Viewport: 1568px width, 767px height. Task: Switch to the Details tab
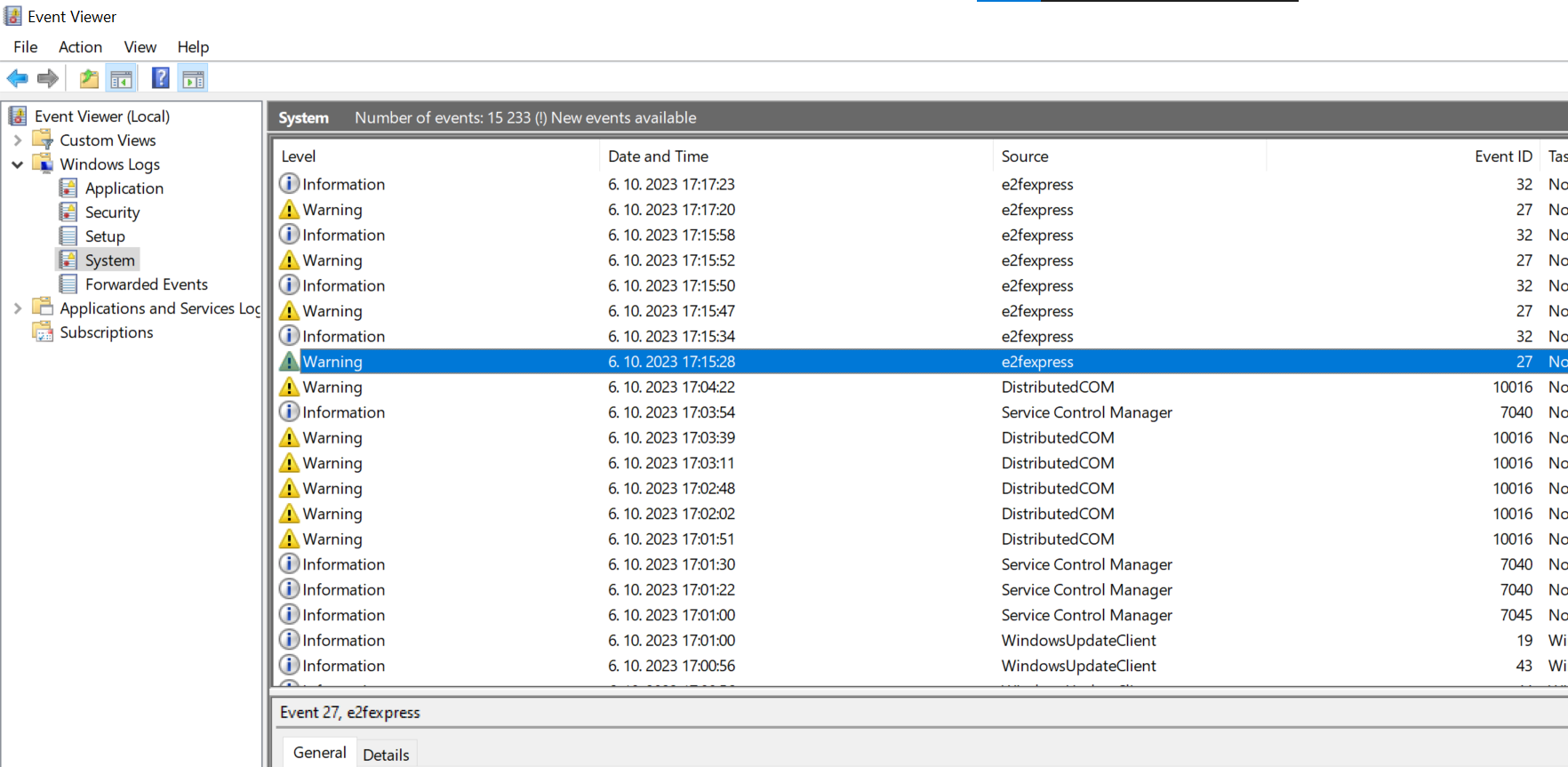click(x=386, y=755)
